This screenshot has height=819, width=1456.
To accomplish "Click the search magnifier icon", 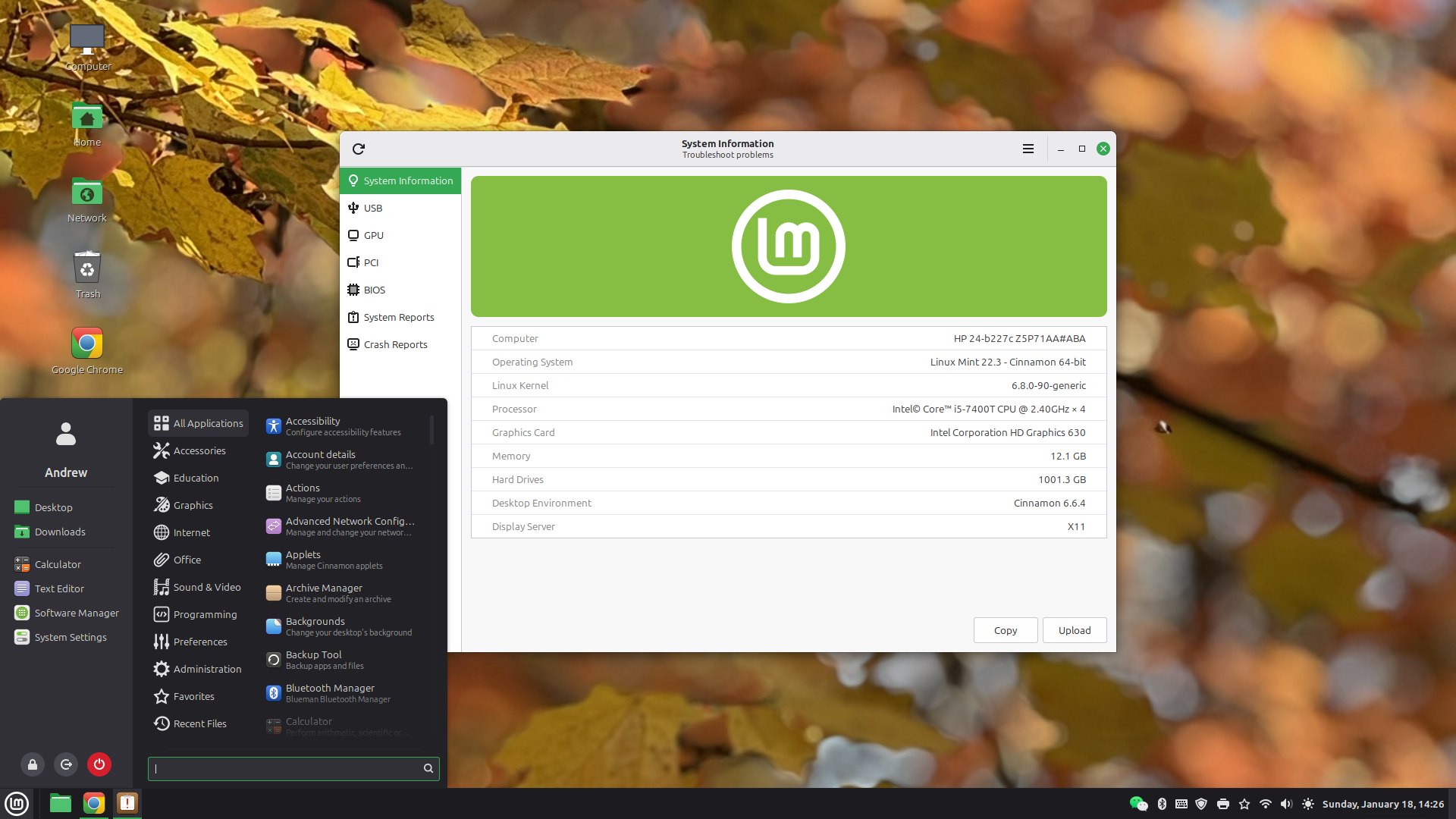I will click(x=428, y=768).
